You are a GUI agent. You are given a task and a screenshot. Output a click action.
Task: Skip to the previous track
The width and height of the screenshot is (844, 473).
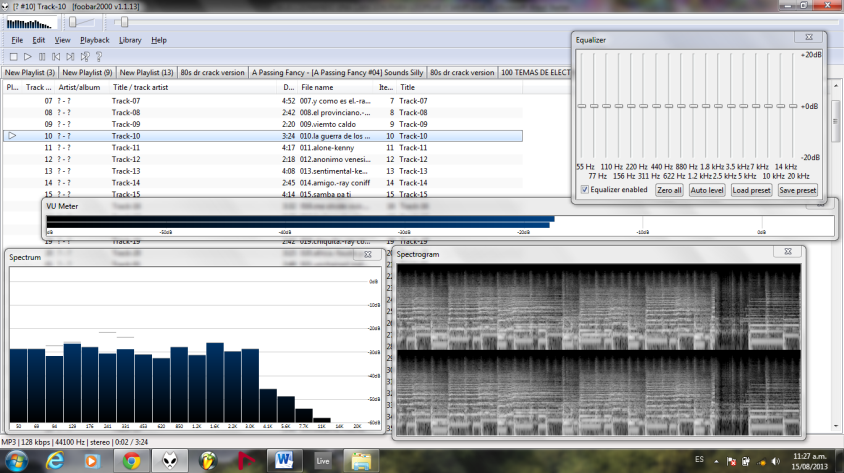[x=56, y=57]
